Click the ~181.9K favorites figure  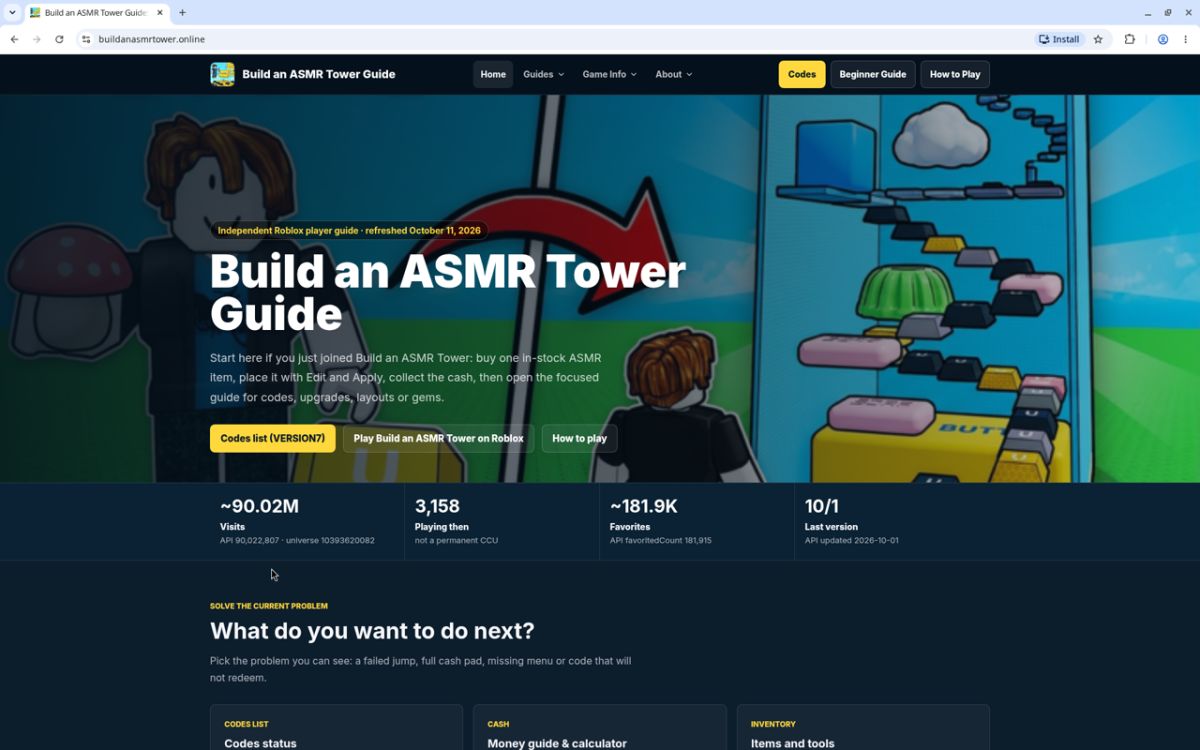pyautogui.click(x=644, y=507)
